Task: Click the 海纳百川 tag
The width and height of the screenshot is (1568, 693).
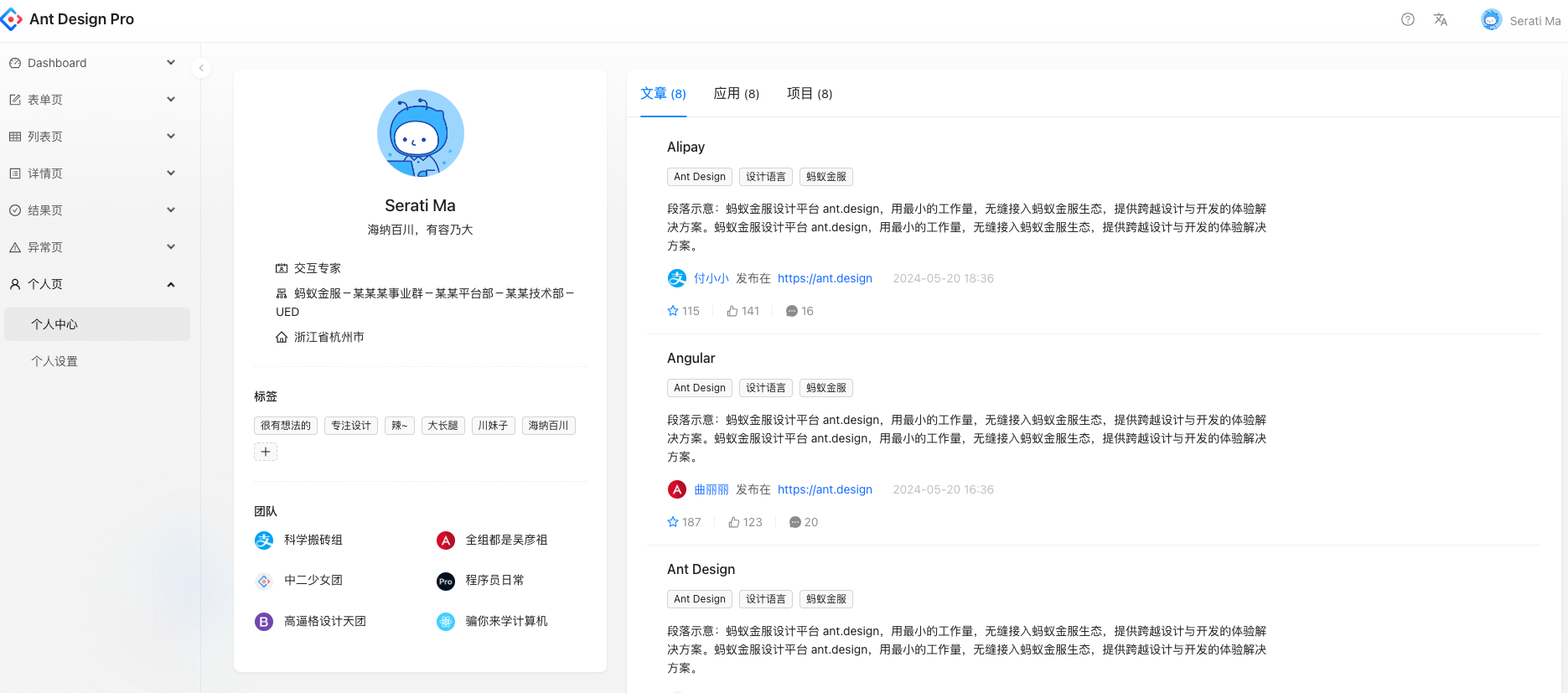Action: click(549, 426)
